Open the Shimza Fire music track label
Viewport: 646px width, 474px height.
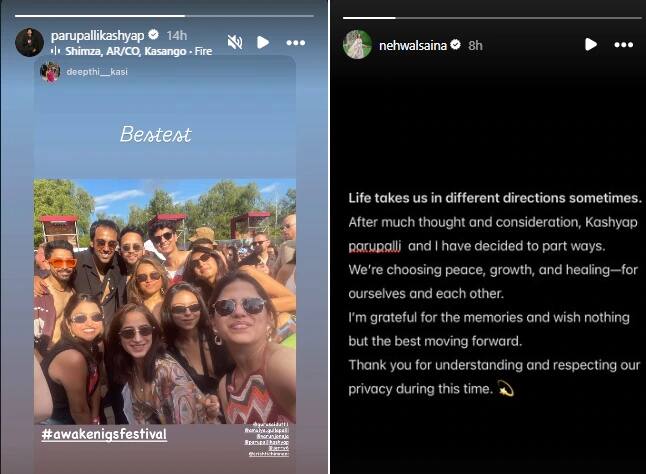pos(139,51)
